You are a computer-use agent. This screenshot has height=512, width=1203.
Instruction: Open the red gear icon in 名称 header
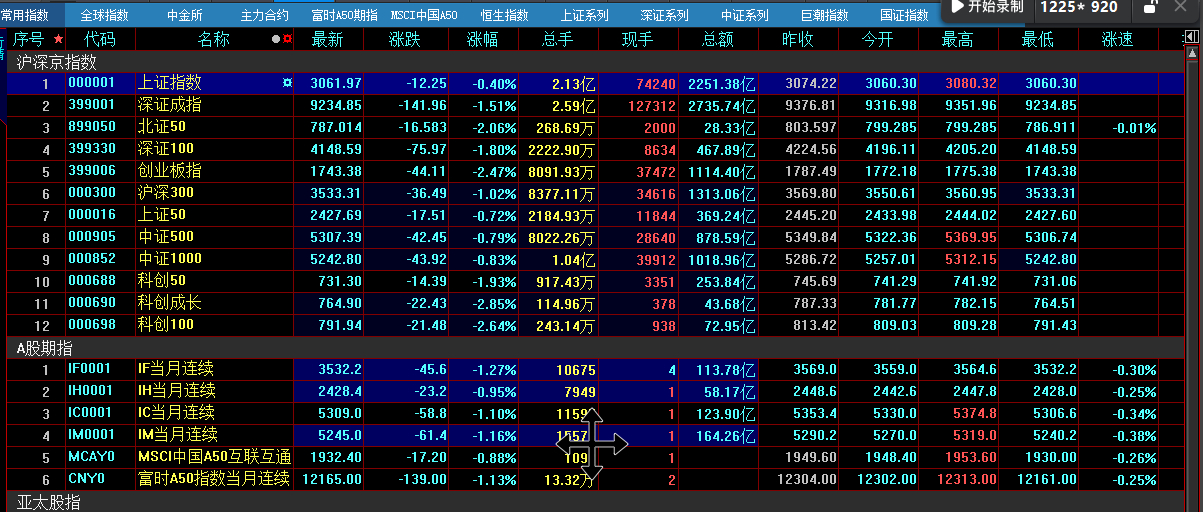click(x=287, y=40)
